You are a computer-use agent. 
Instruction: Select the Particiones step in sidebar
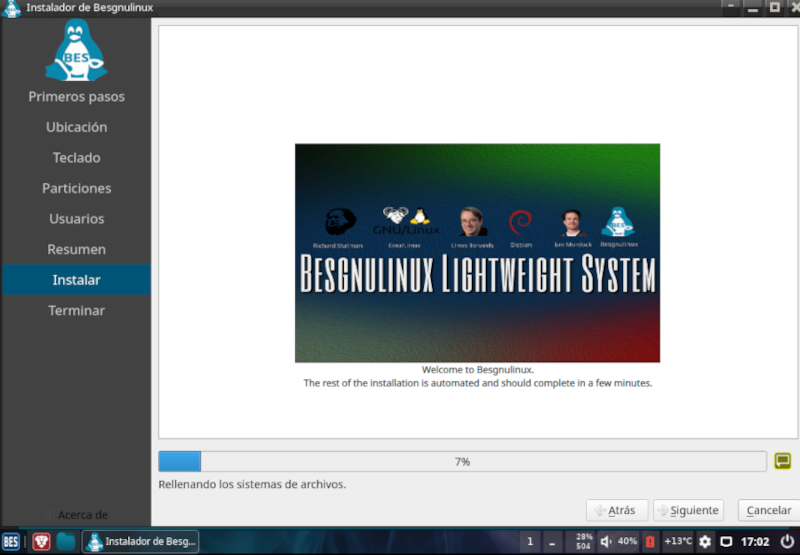(x=77, y=188)
